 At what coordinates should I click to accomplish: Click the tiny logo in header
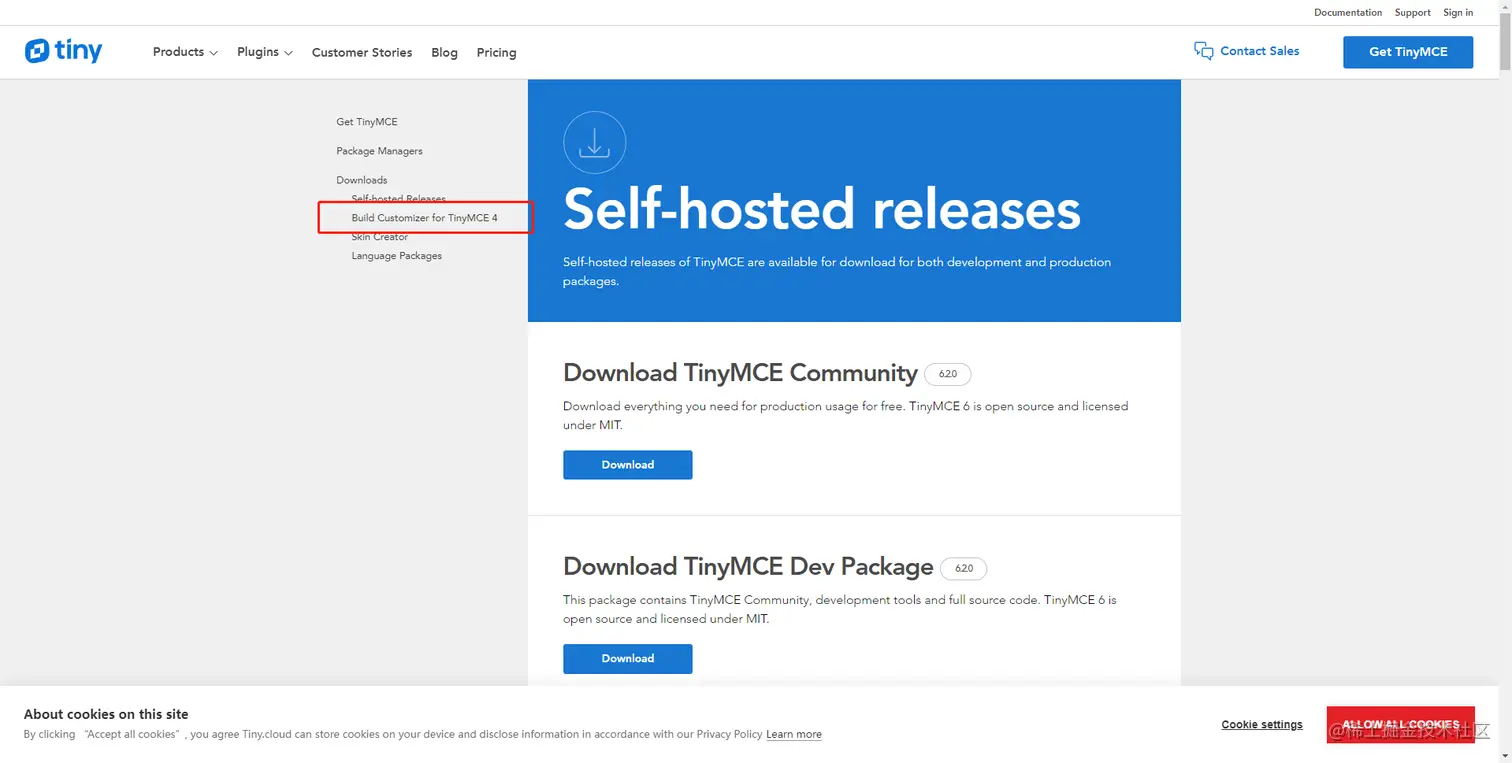(x=64, y=51)
